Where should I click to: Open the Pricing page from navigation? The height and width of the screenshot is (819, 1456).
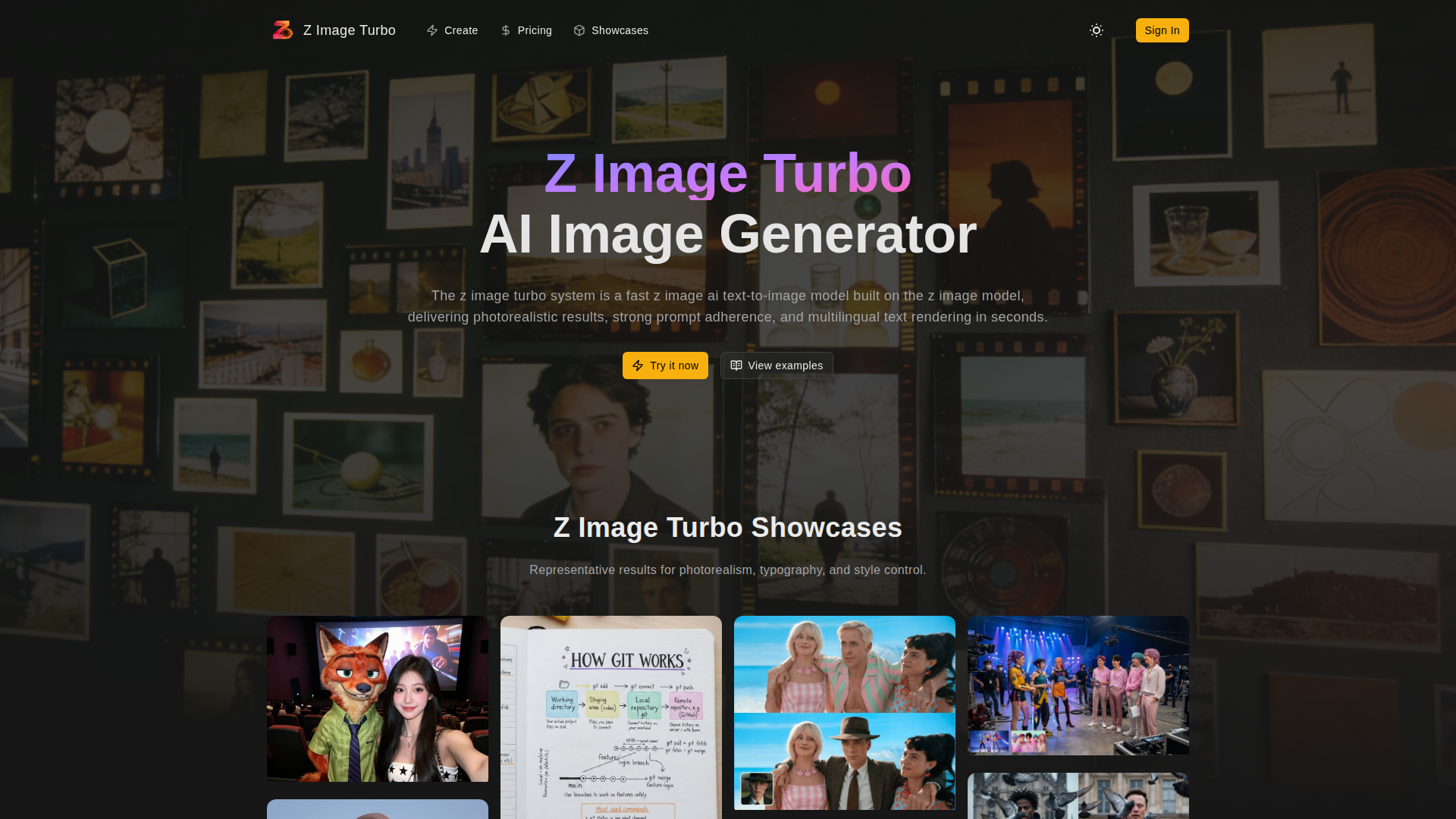tap(535, 30)
